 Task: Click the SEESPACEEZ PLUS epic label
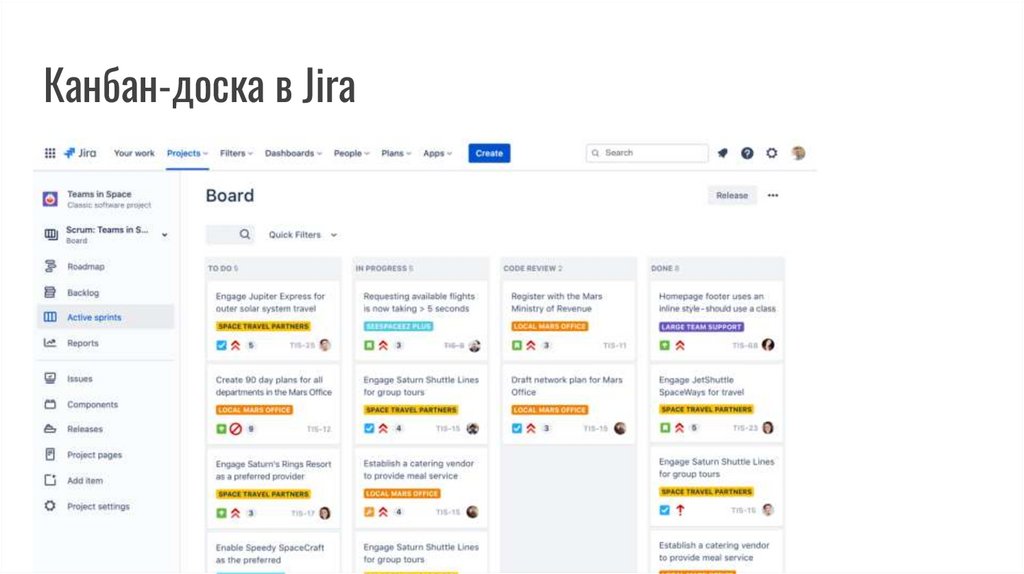click(x=398, y=326)
